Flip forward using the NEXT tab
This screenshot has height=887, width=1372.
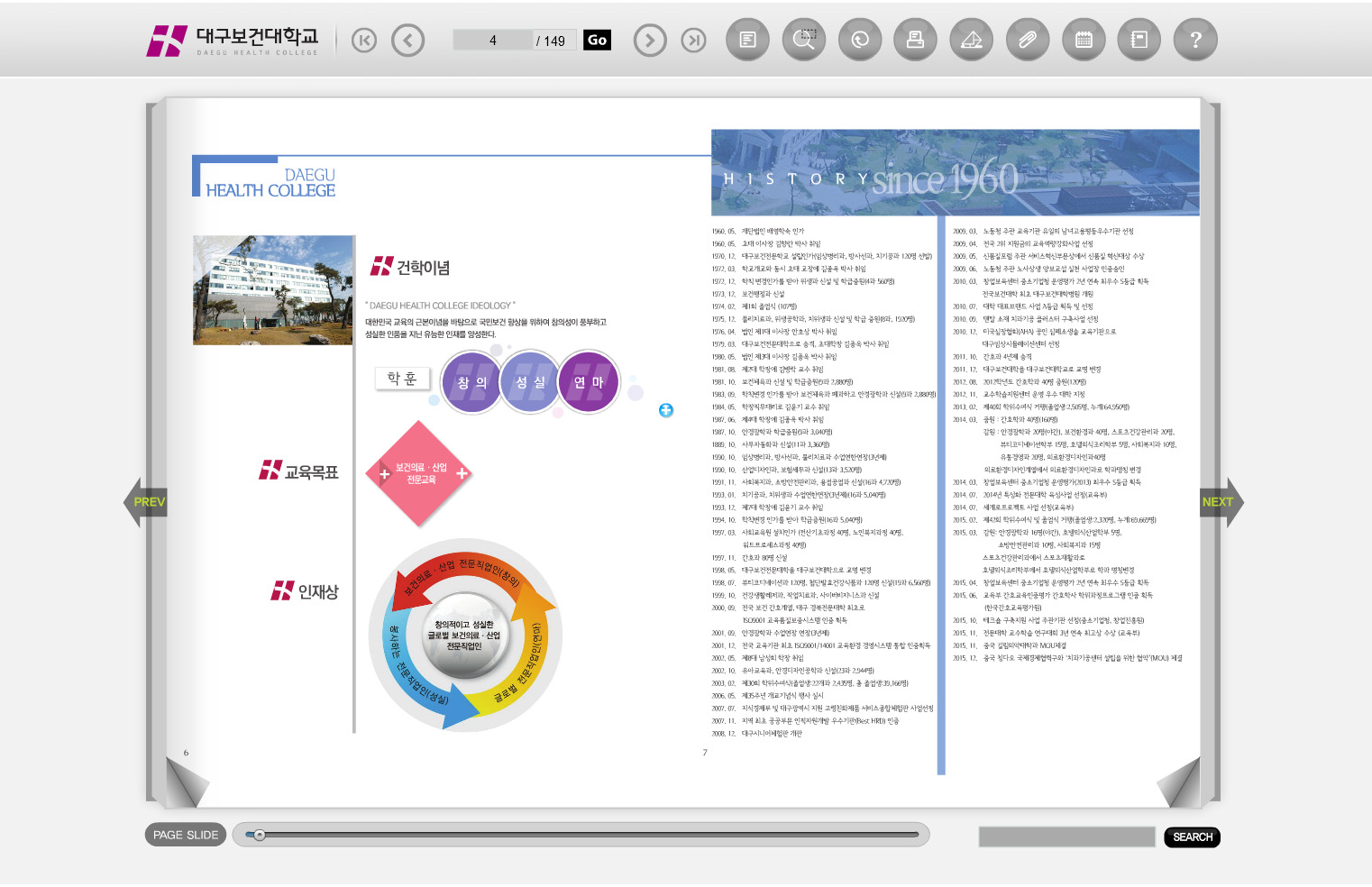(x=1219, y=502)
